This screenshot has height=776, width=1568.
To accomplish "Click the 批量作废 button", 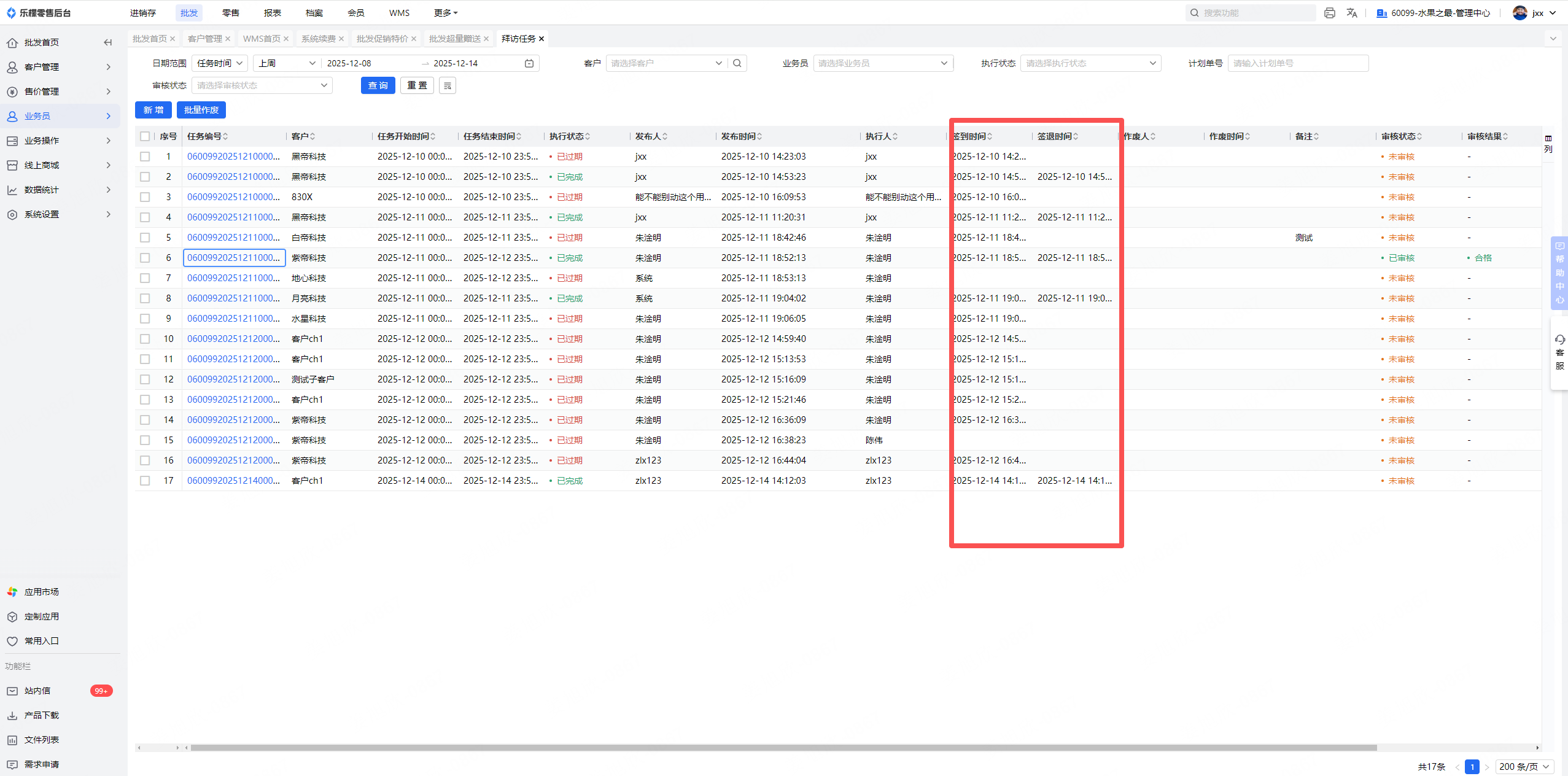I will pyautogui.click(x=201, y=110).
